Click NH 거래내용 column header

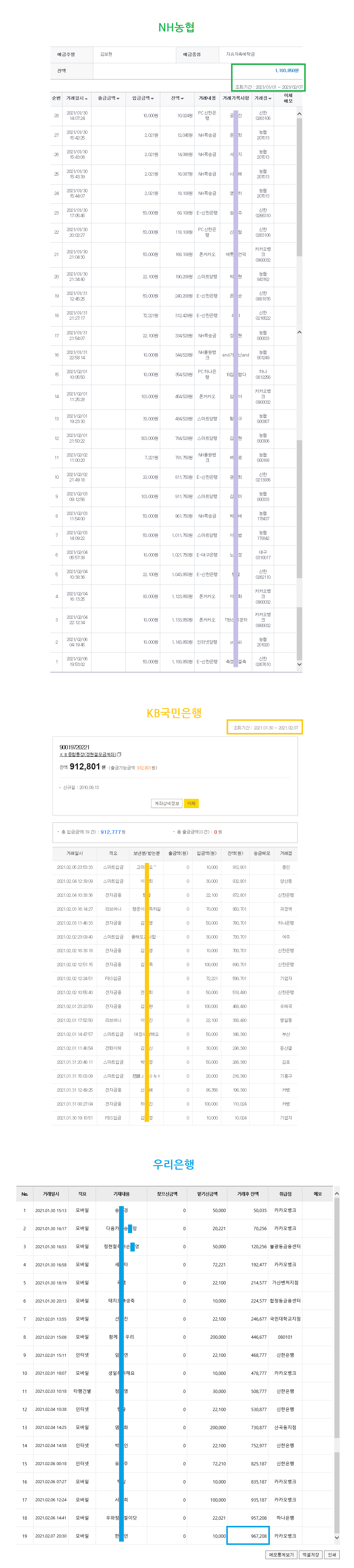click(x=207, y=98)
